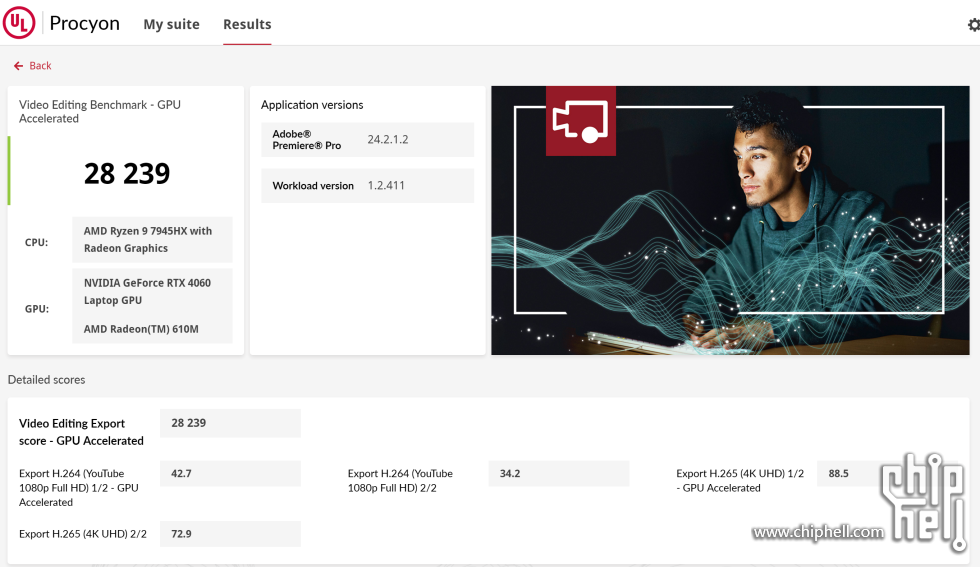Switch to the My suite tab
The width and height of the screenshot is (980, 567).
click(x=171, y=24)
